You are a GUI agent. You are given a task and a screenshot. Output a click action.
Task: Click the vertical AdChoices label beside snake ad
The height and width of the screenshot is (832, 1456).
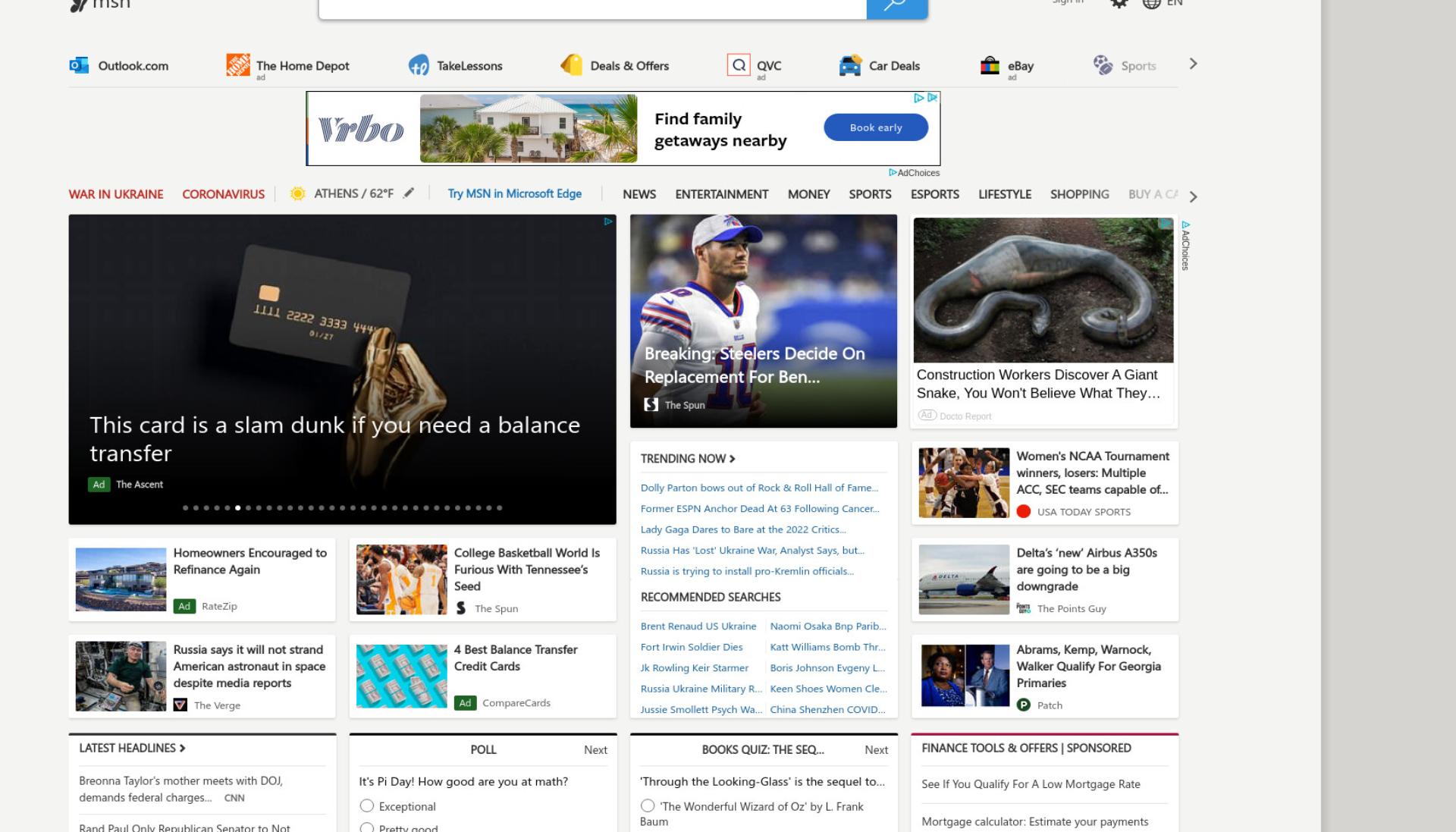pos(1185,246)
